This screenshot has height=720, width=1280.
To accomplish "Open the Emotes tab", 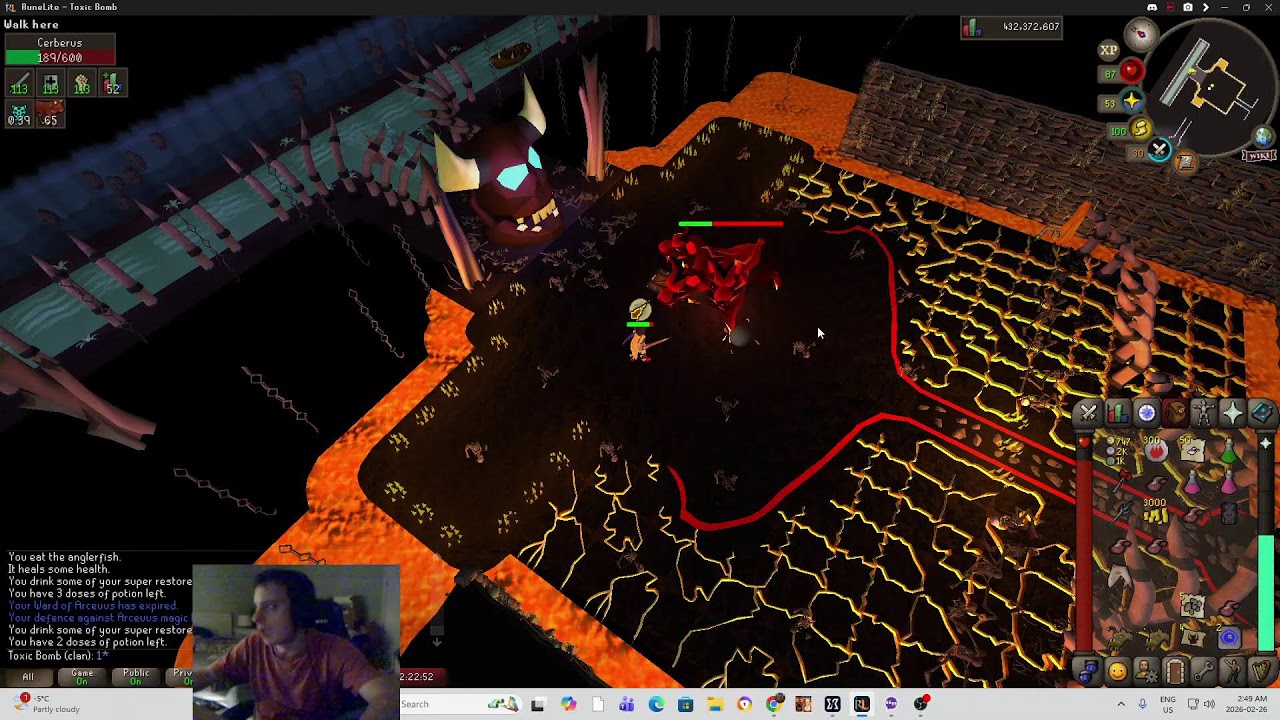I will pos(1233,671).
